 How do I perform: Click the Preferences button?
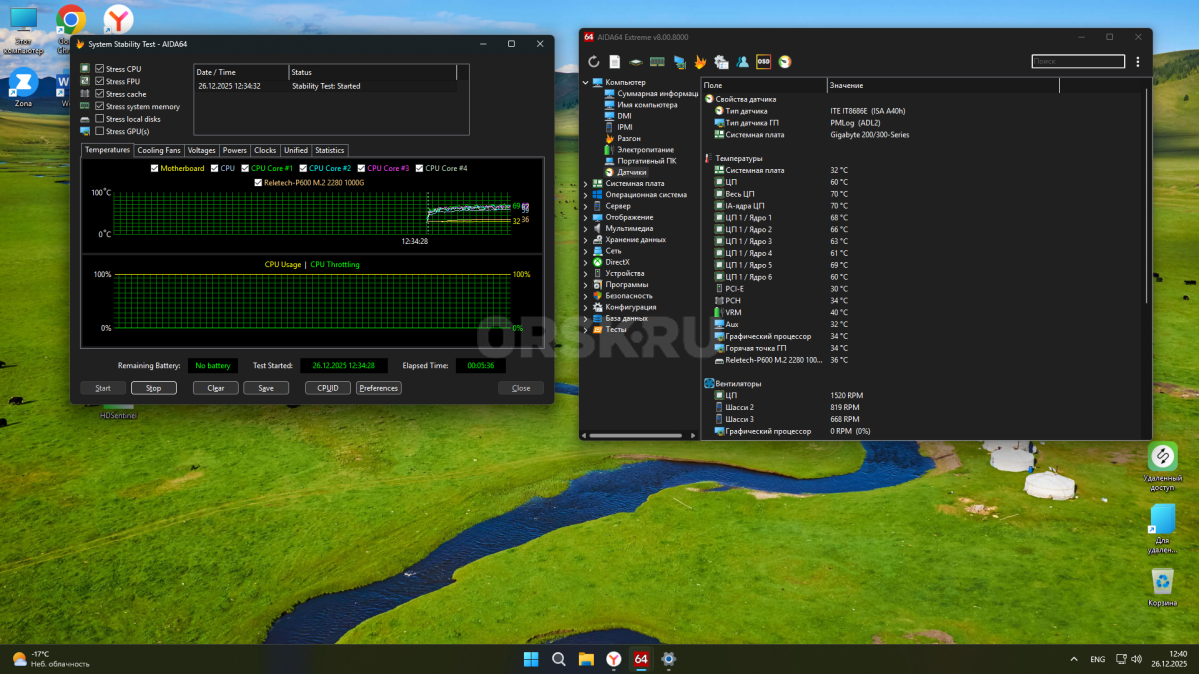[378, 388]
